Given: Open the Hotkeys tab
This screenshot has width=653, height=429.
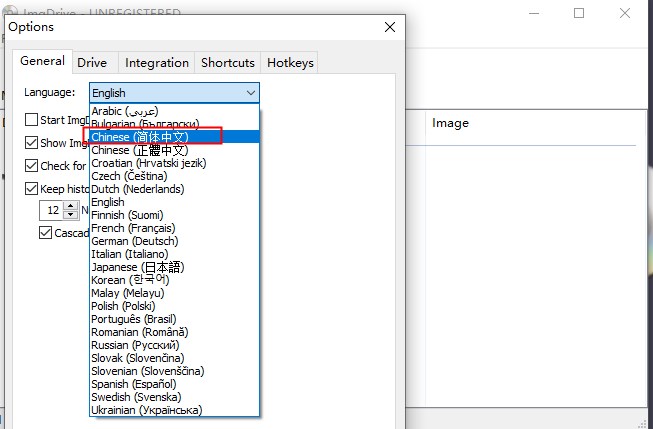Looking at the screenshot, I should pyautogui.click(x=291, y=63).
